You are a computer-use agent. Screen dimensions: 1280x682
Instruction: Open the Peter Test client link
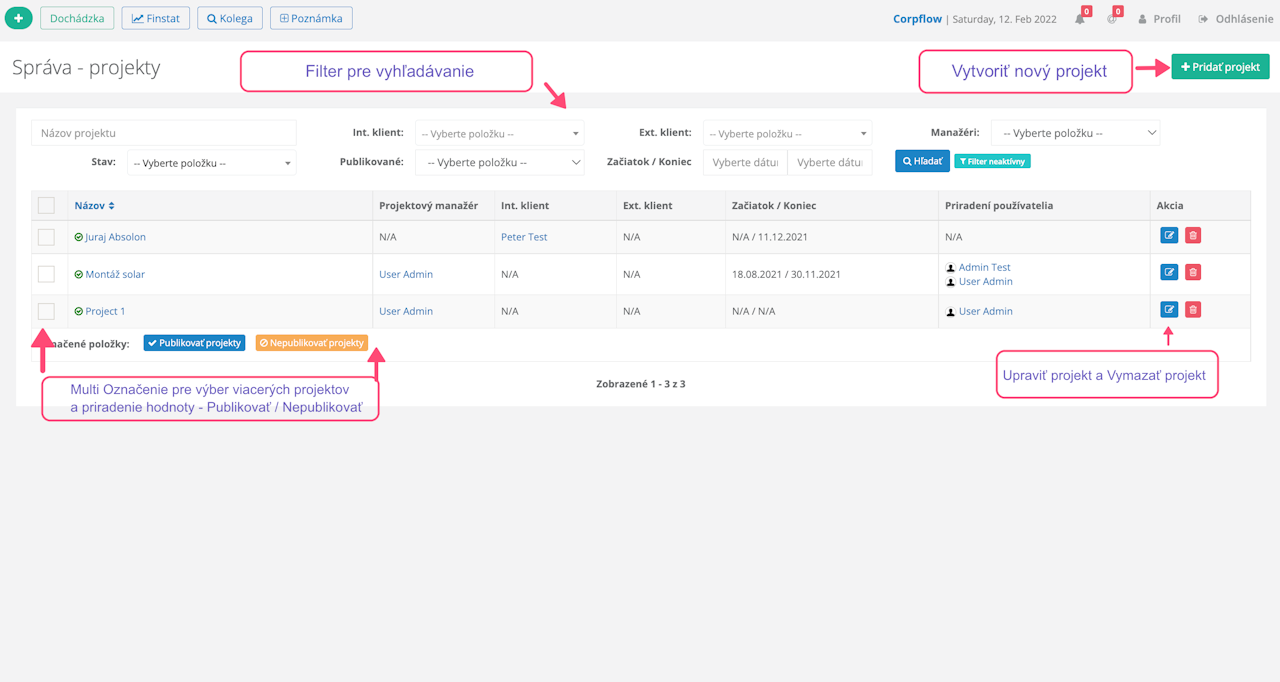coord(524,237)
